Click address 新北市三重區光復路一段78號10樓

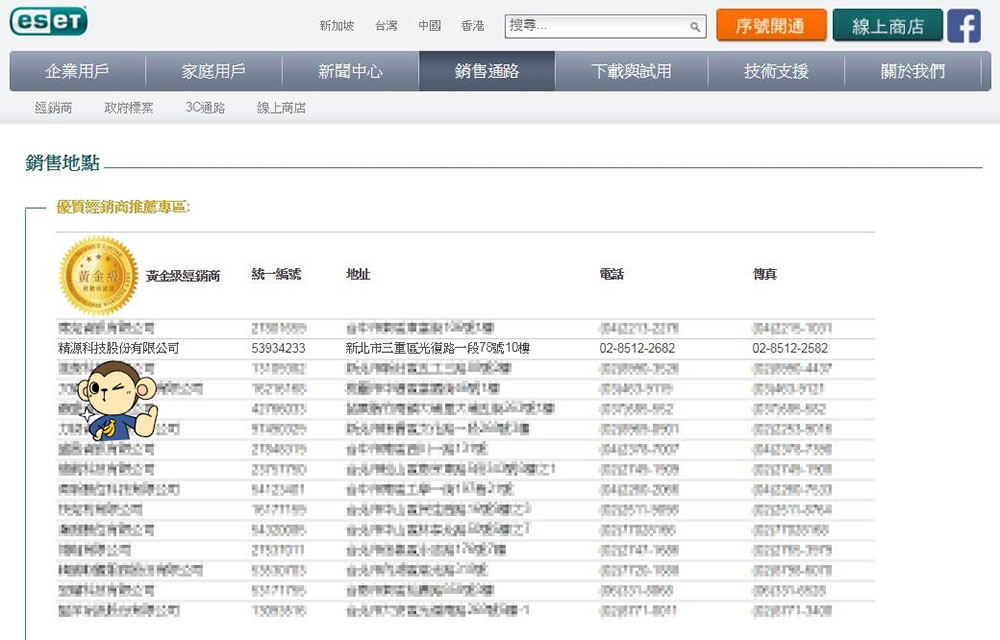[x=438, y=348]
